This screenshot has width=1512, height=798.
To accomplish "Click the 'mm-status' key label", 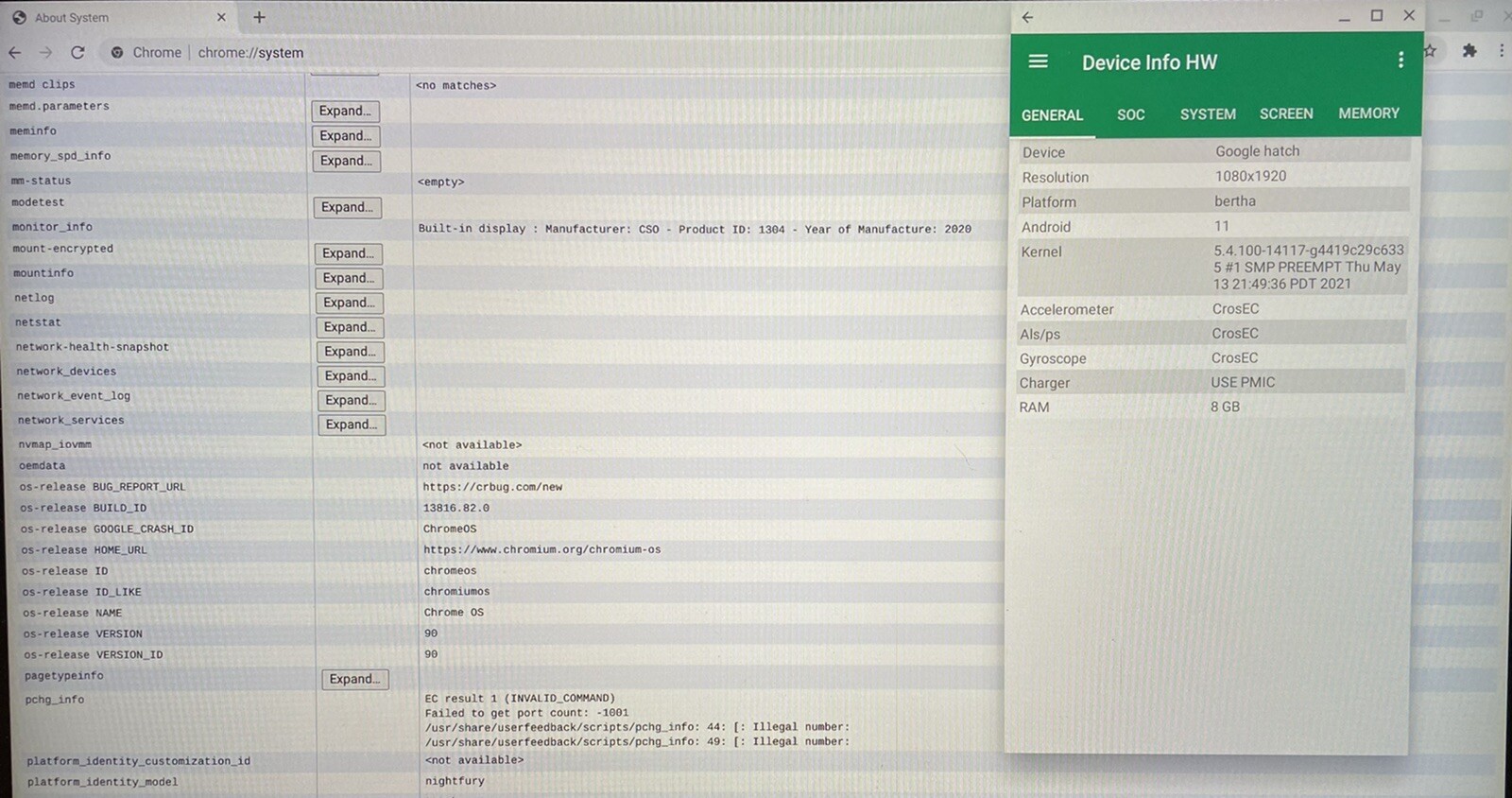I will point(41,181).
